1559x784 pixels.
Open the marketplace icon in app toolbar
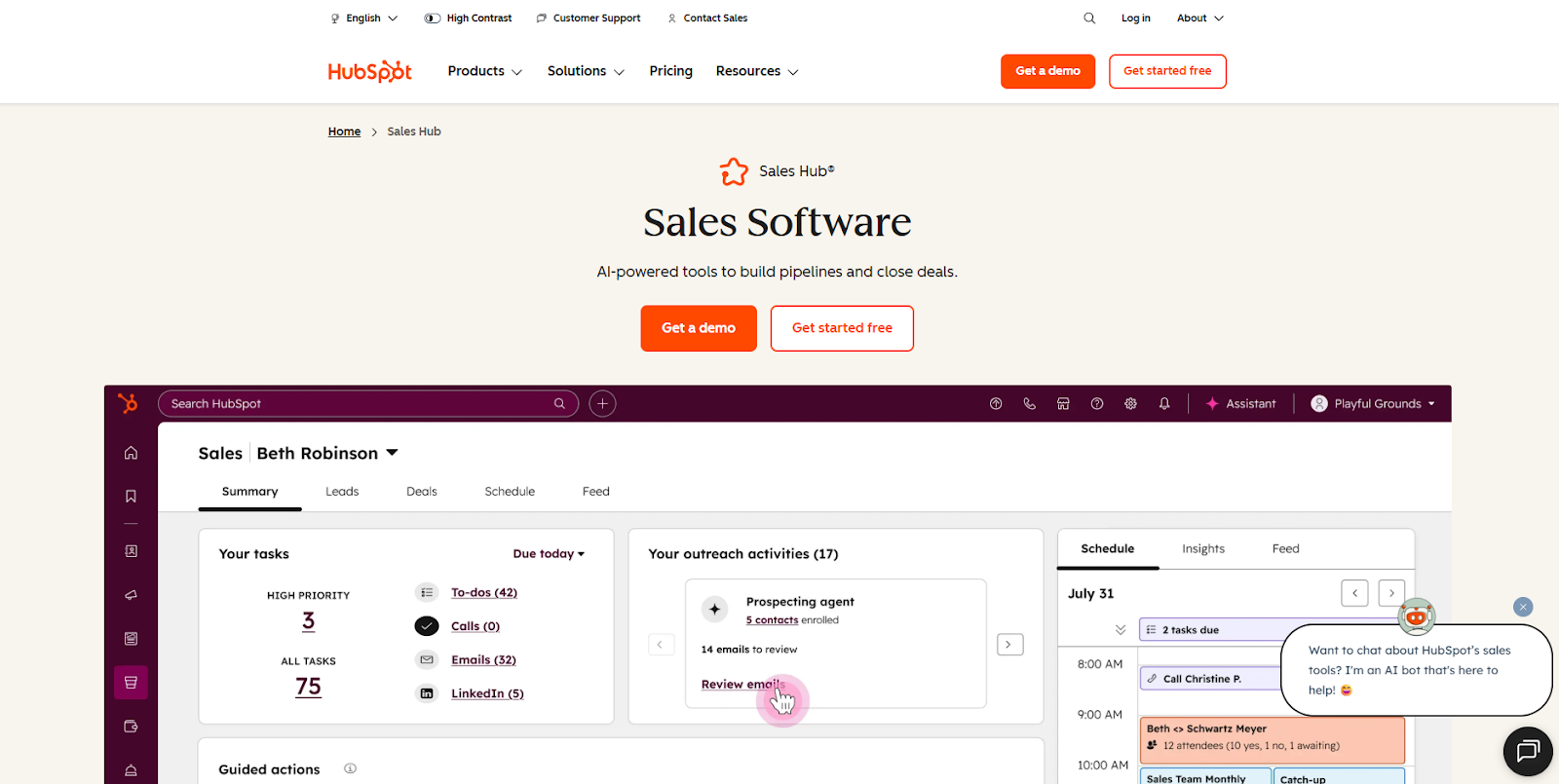point(1063,403)
